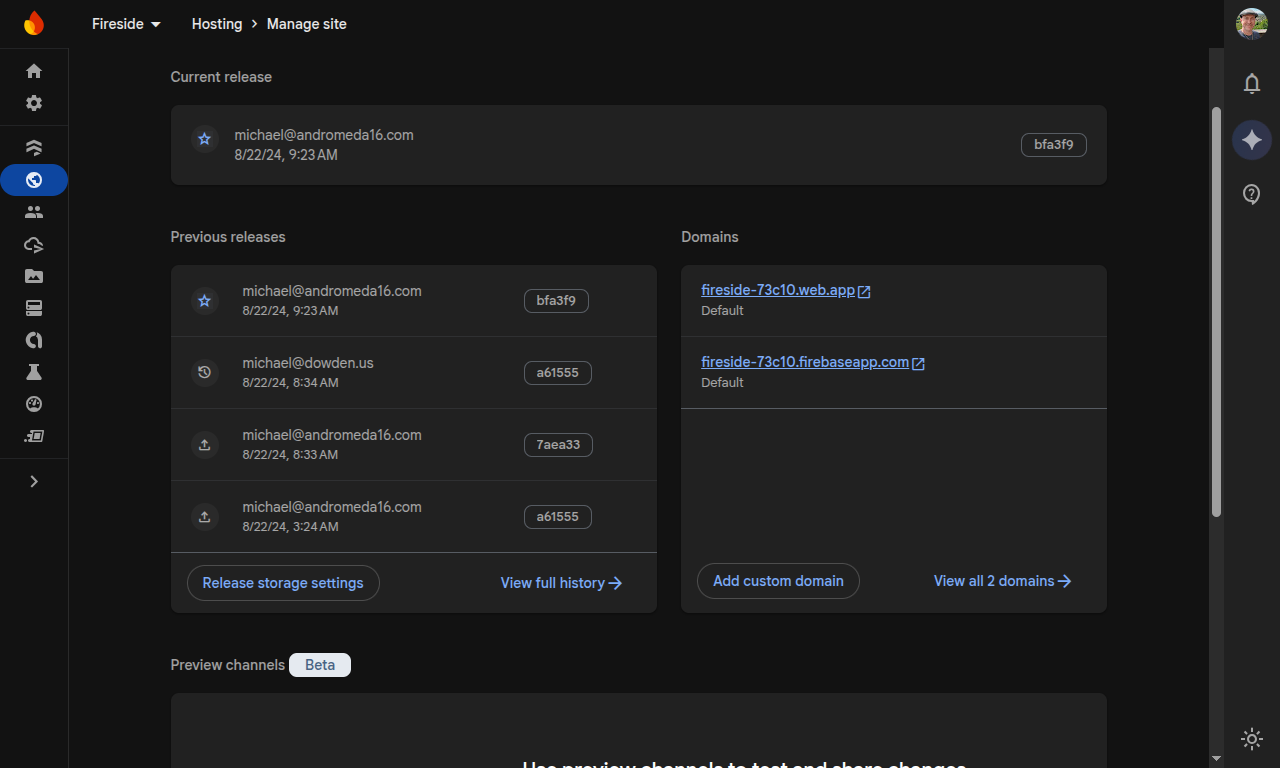
Task: Open notifications bell
Action: 1251,84
